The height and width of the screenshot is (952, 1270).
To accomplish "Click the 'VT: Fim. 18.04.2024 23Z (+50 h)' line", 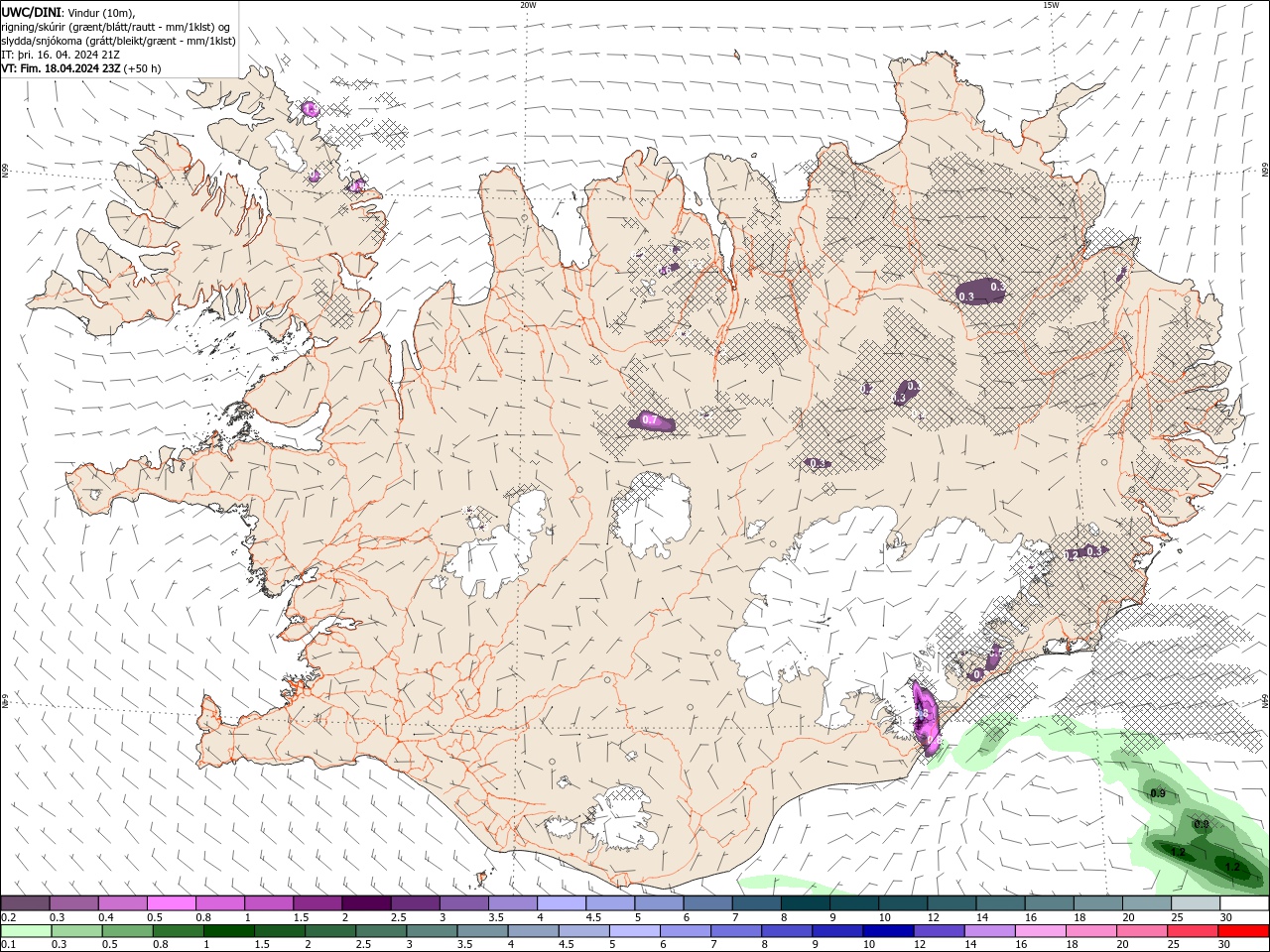I will click(81, 68).
